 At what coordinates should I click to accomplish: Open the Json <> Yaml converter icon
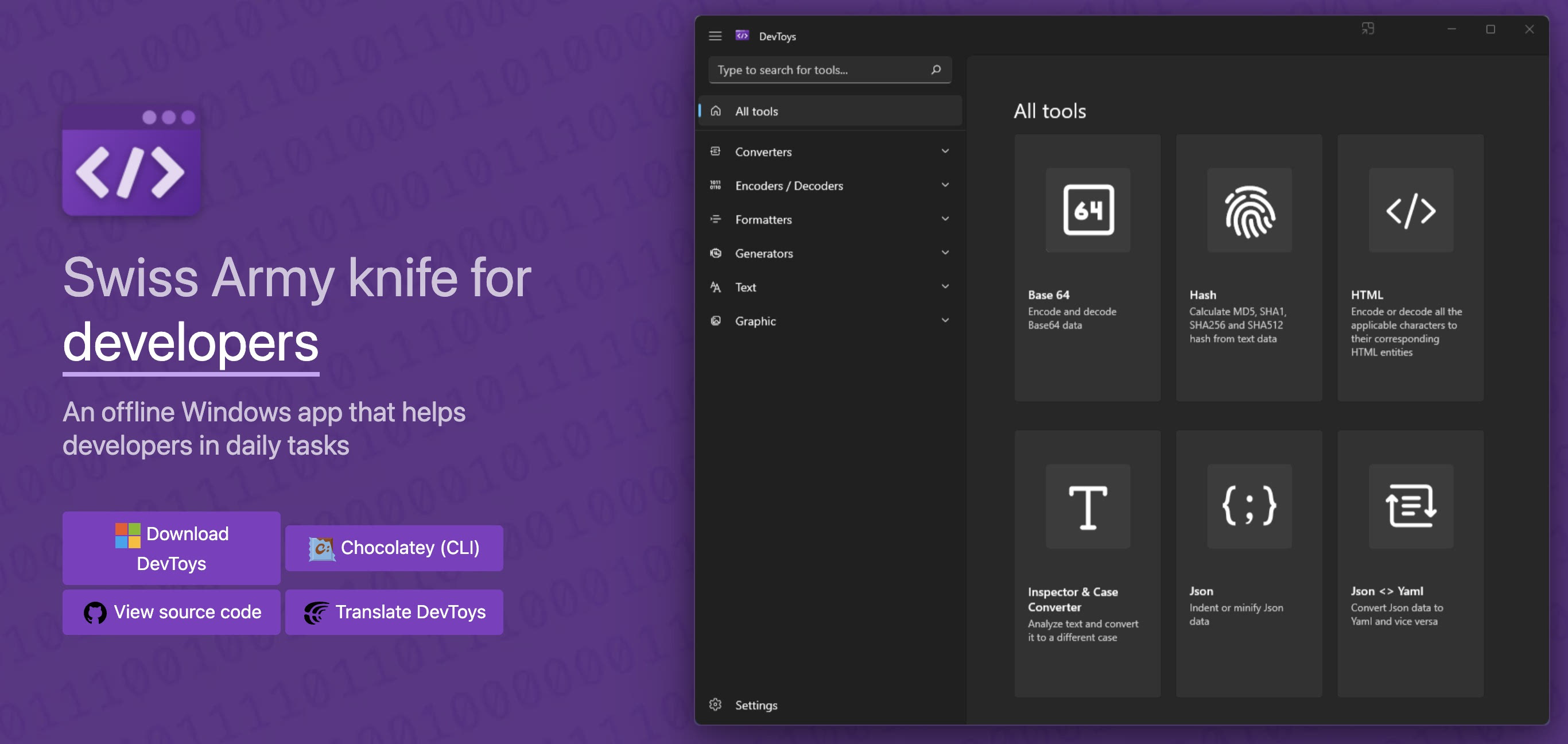[1411, 506]
